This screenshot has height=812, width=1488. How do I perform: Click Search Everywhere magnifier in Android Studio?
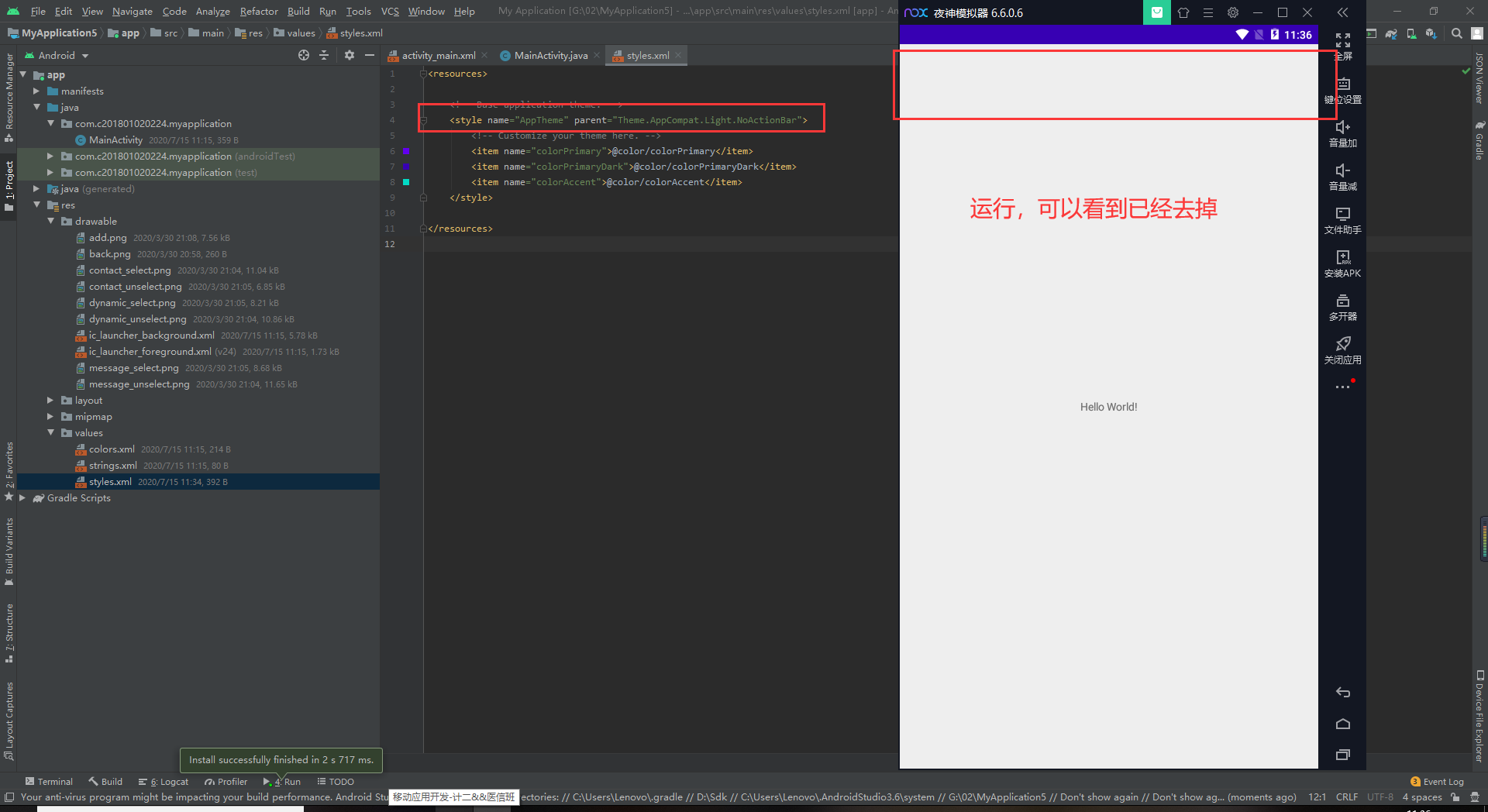(1457, 33)
